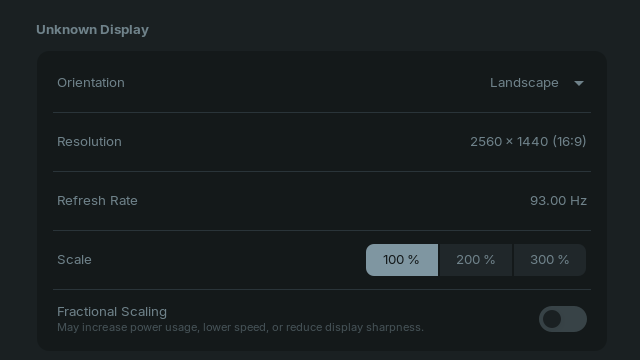Click the Orientation dropdown arrow icon
This screenshot has height=360, width=640.
click(x=579, y=83)
